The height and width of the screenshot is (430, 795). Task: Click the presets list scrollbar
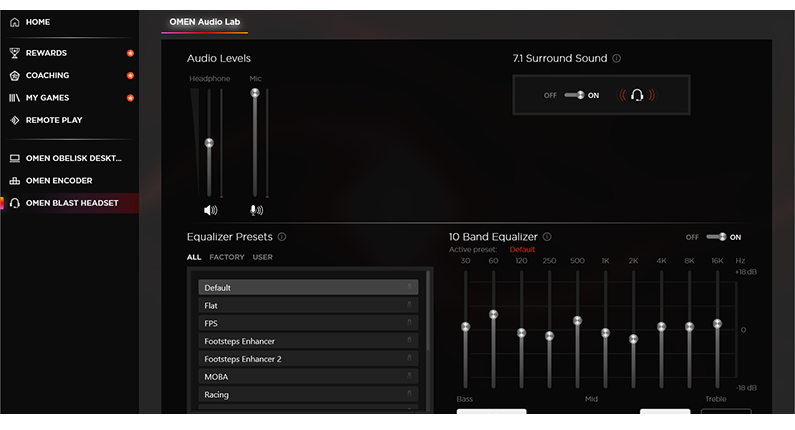tap(428, 310)
